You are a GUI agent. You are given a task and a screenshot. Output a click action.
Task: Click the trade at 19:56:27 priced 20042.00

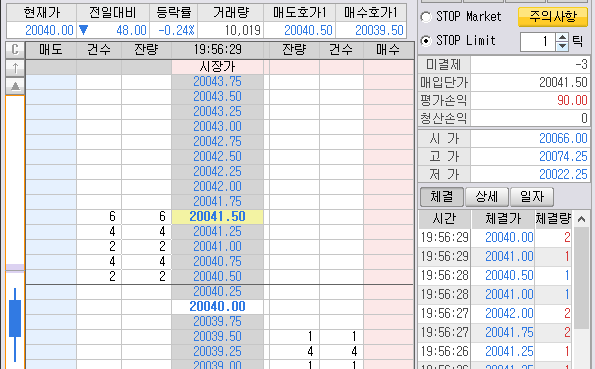click(496, 314)
